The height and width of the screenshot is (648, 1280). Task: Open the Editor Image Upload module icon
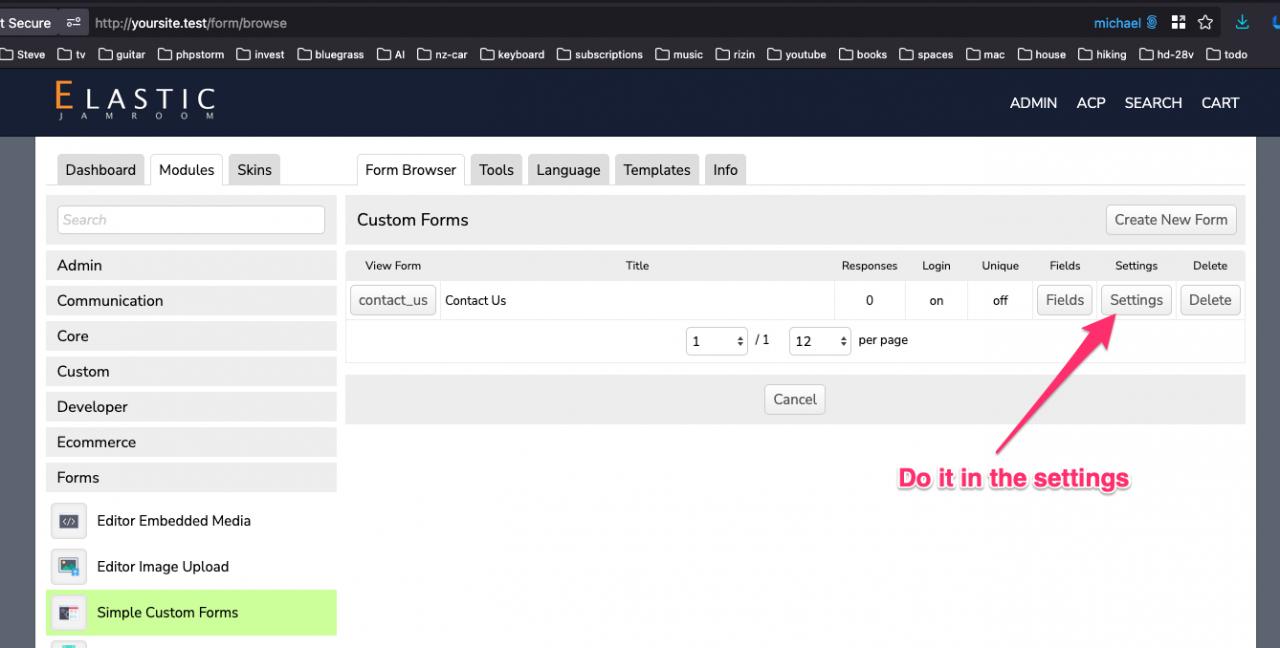(69, 567)
